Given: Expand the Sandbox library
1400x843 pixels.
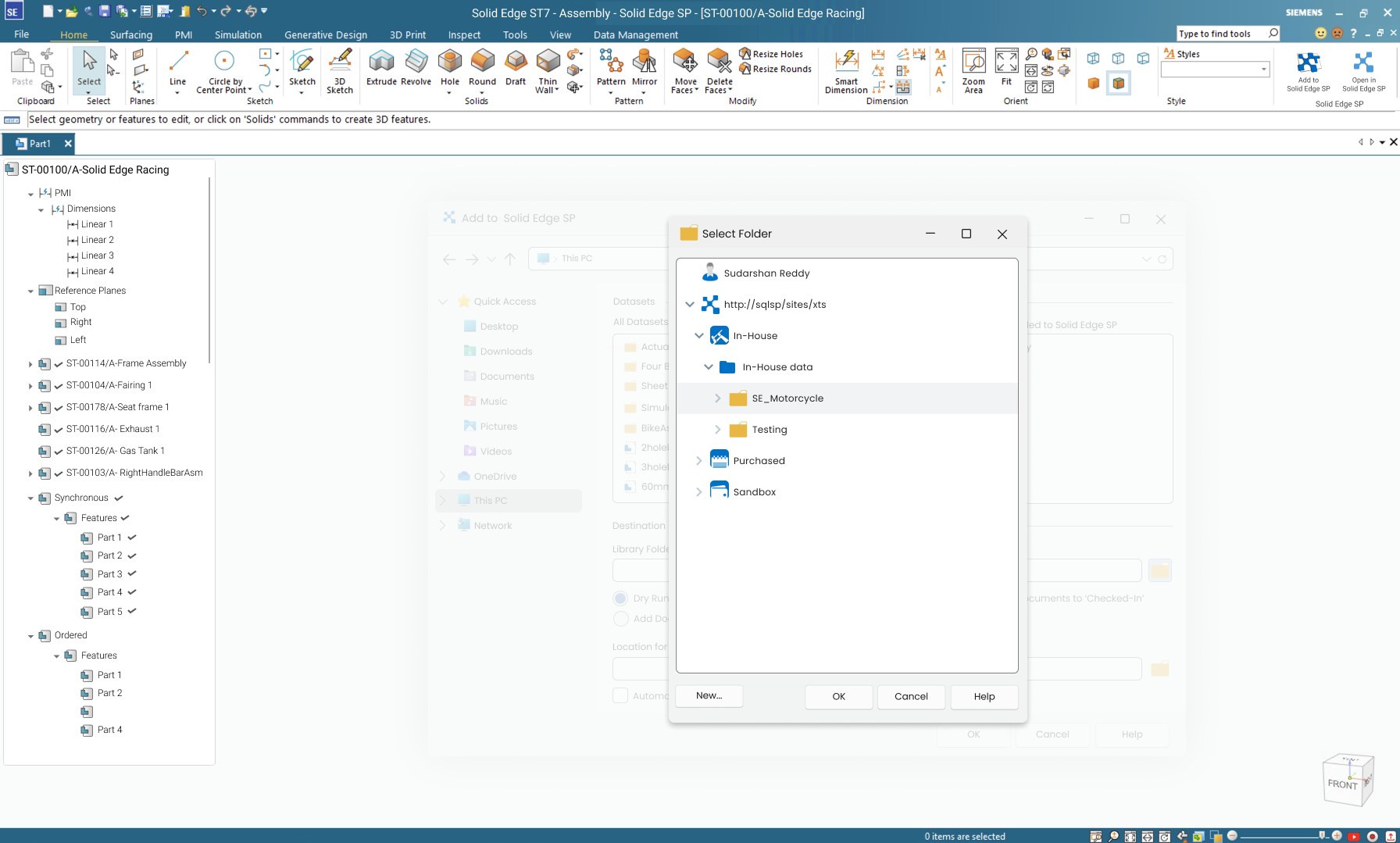Looking at the screenshot, I should pos(698,492).
